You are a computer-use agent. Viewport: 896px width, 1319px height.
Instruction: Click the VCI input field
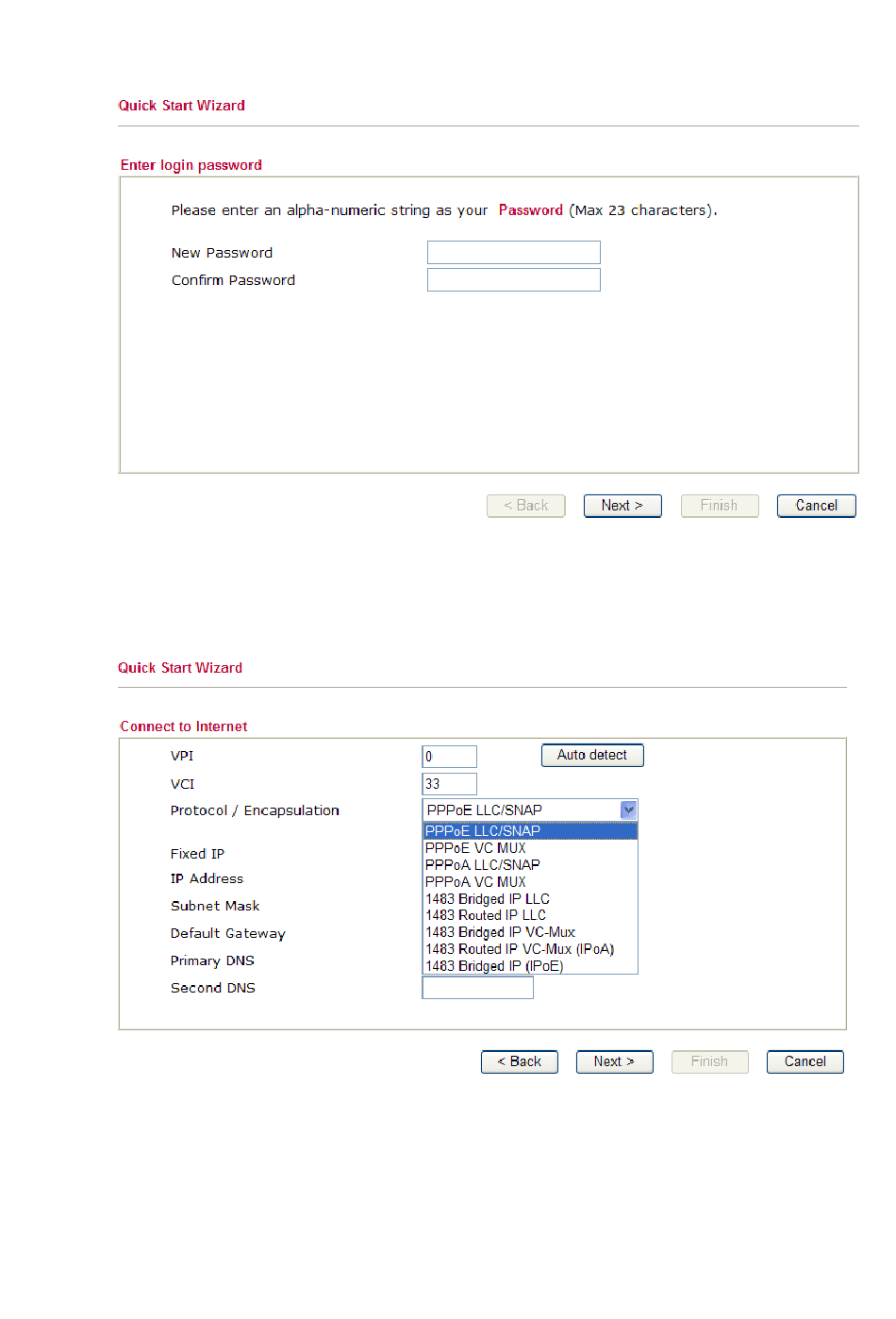pos(449,784)
